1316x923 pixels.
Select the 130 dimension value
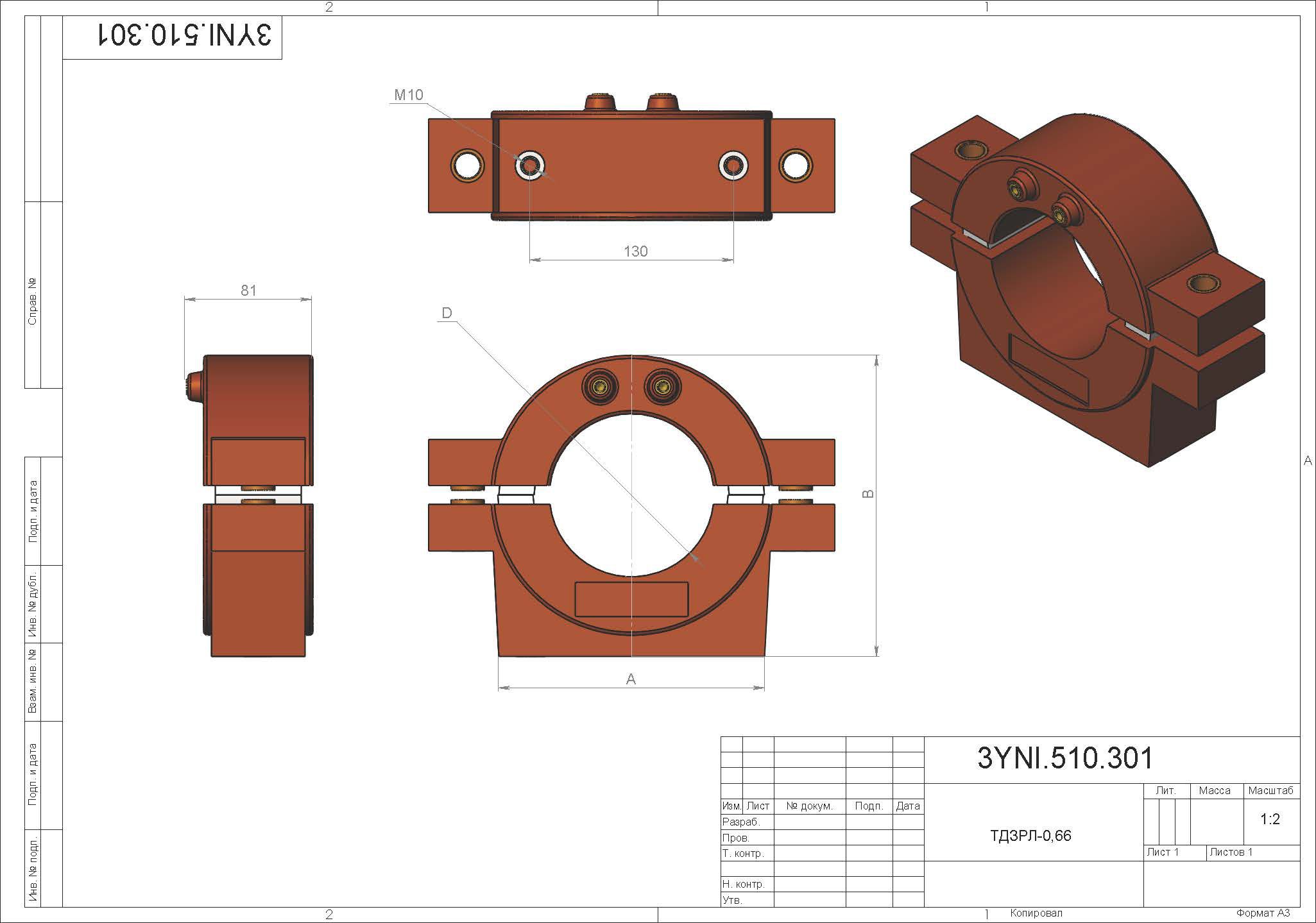click(635, 251)
